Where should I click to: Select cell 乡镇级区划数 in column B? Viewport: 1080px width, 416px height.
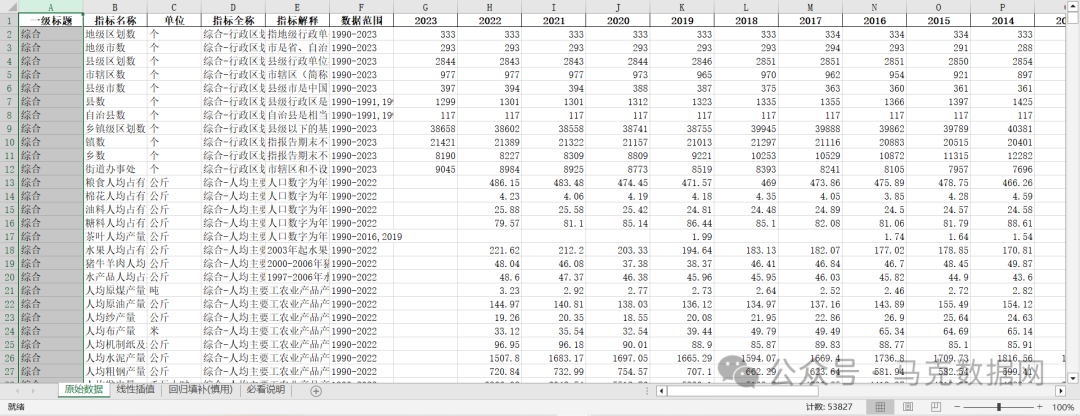pyautogui.click(x=115, y=129)
